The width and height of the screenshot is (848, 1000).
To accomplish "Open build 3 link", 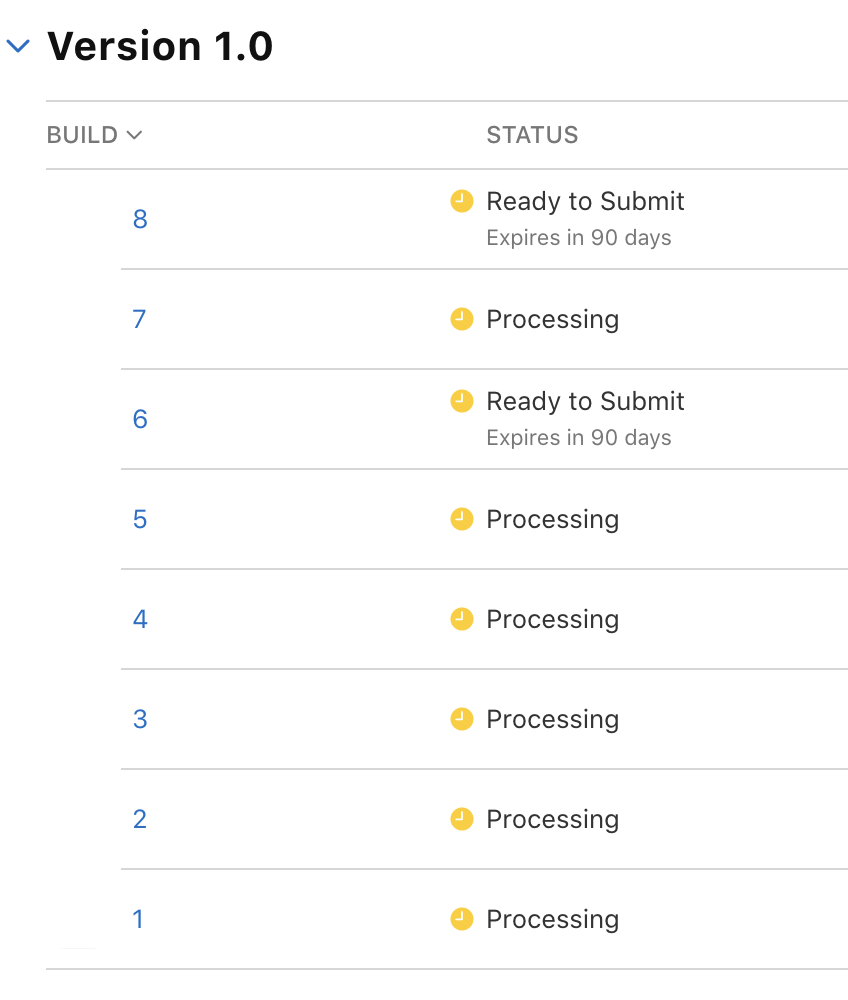I will [x=140, y=719].
